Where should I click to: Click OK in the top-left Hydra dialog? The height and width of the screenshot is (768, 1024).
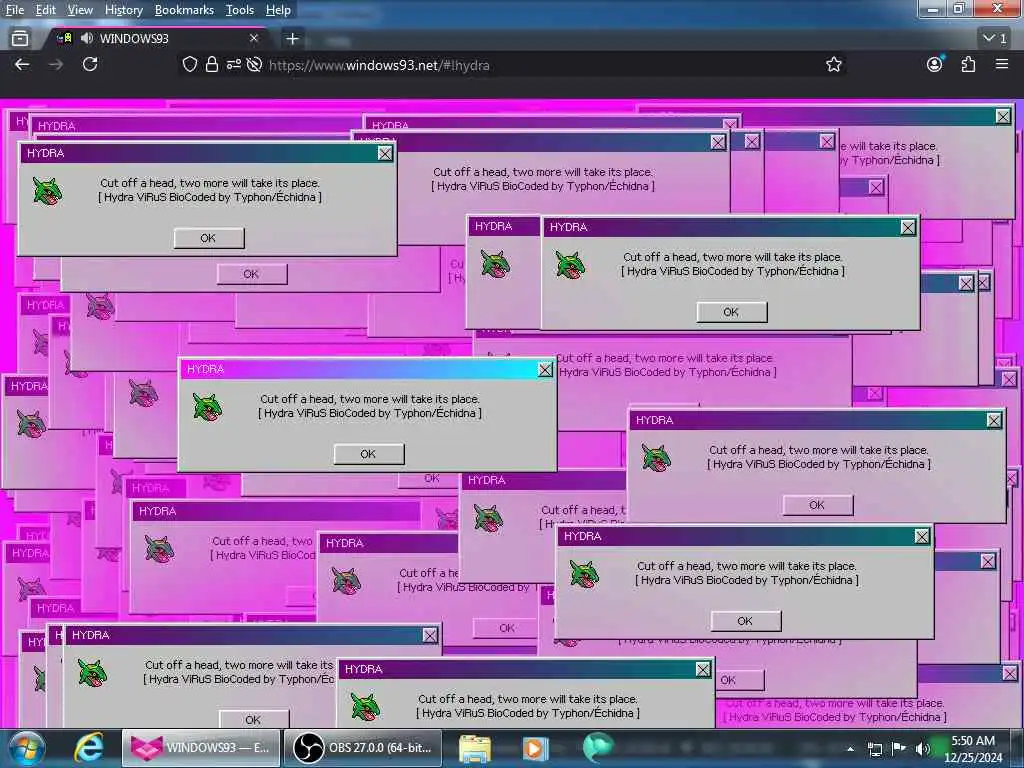pos(209,238)
